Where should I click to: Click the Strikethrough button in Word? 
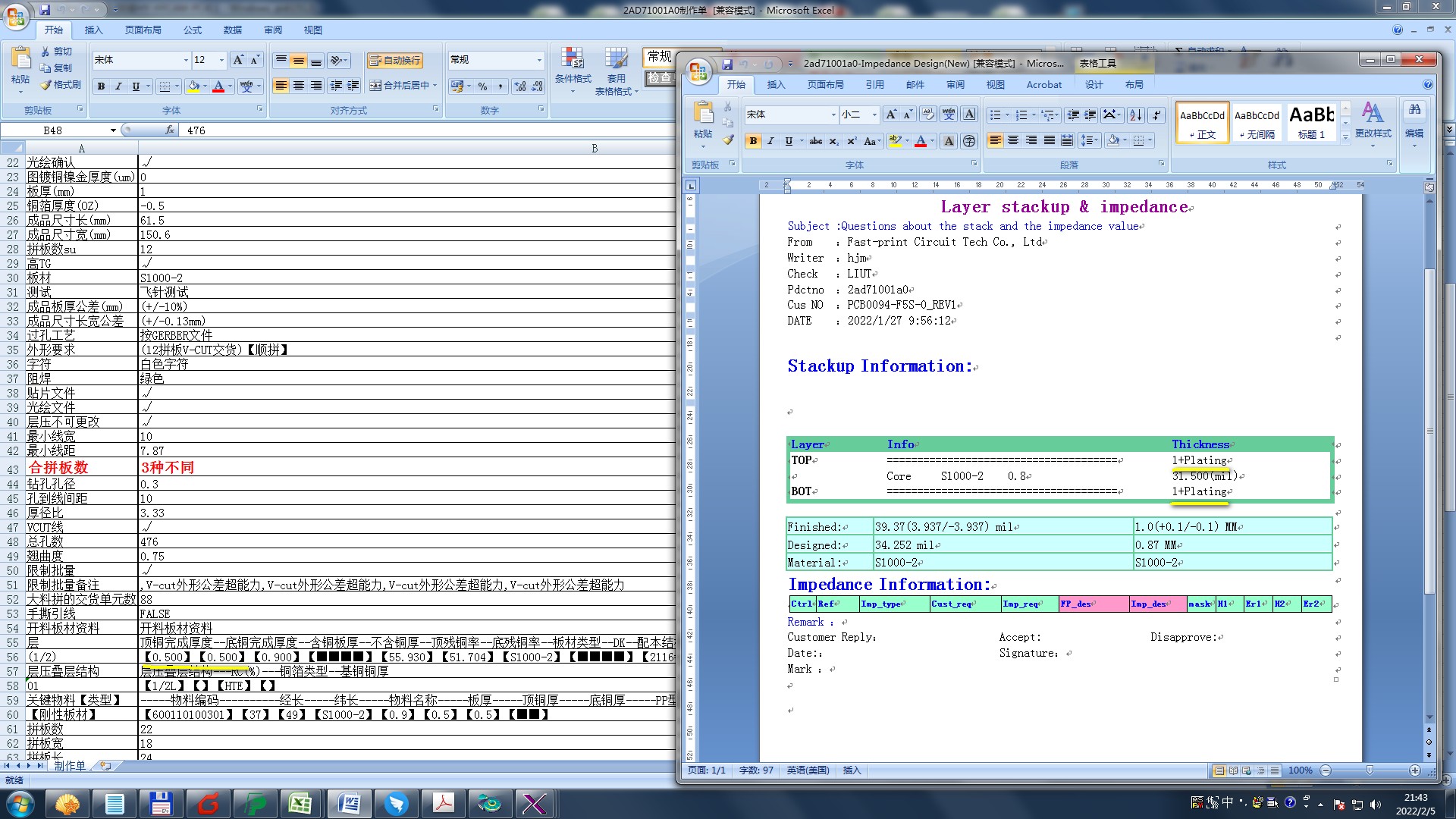(x=815, y=141)
